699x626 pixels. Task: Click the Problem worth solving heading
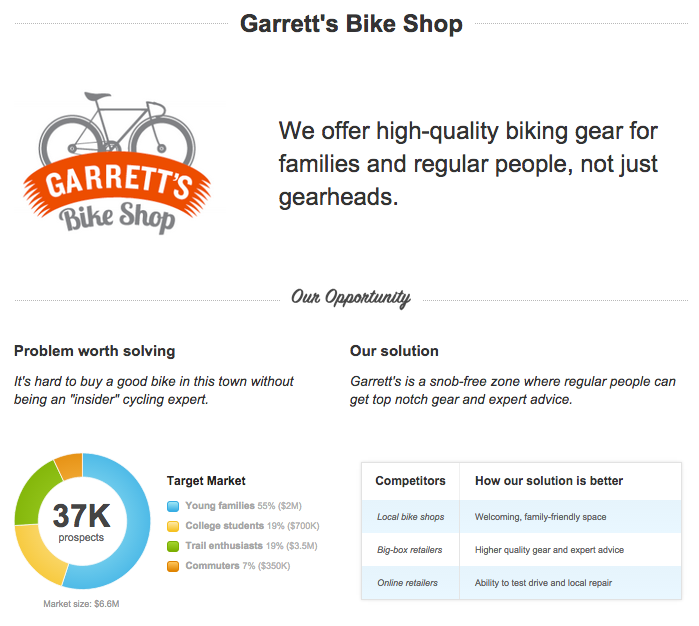(95, 351)
